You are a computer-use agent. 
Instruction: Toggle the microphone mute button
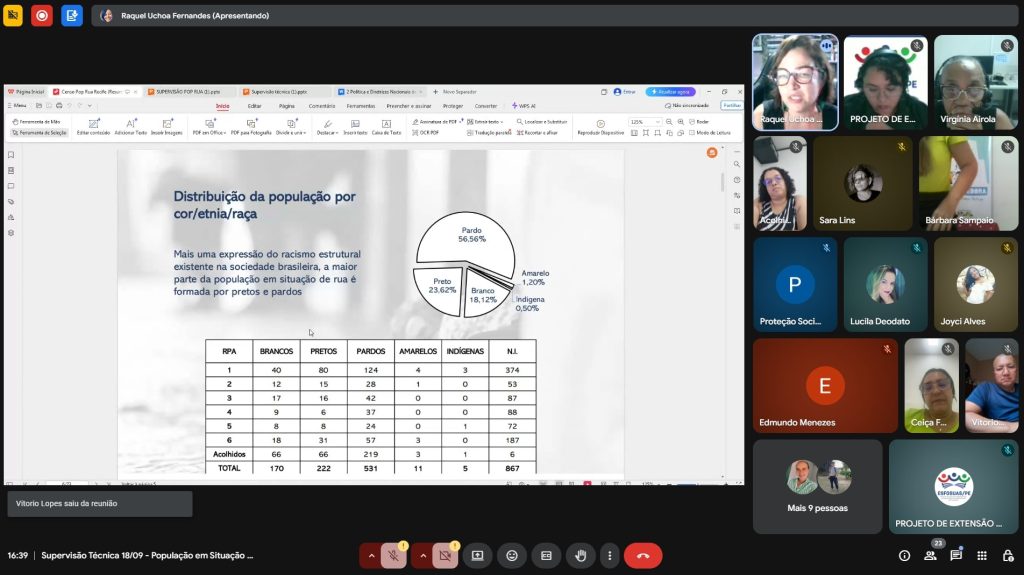[394, 555]
